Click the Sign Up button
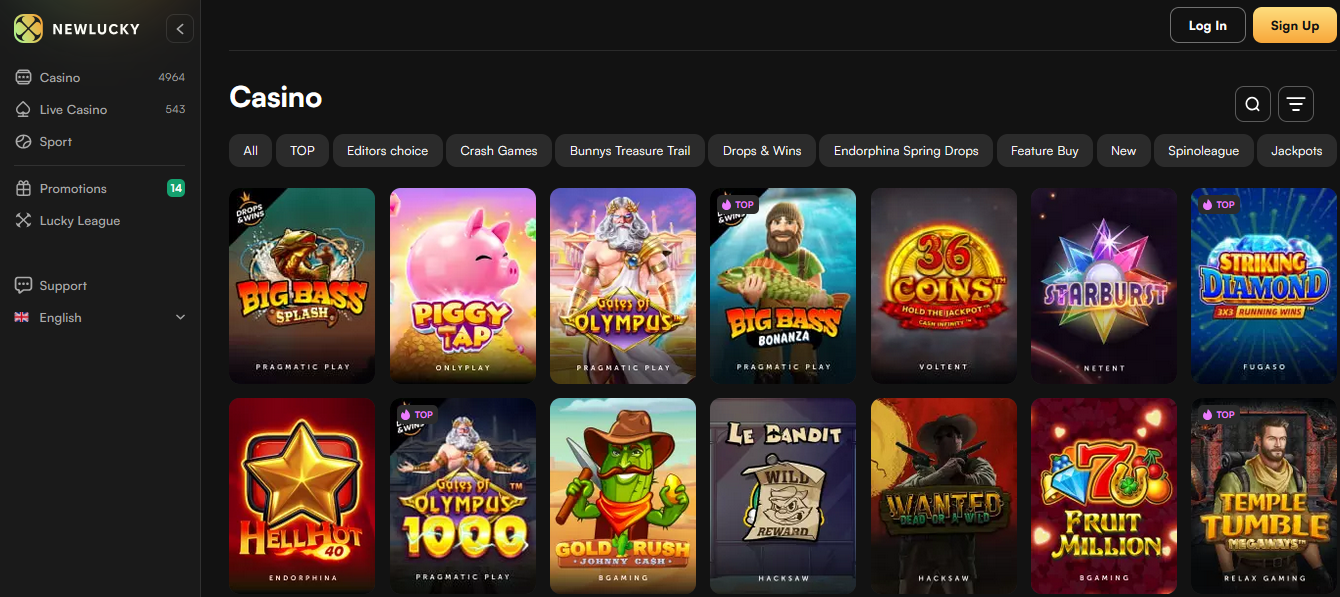 (1294, 26)
